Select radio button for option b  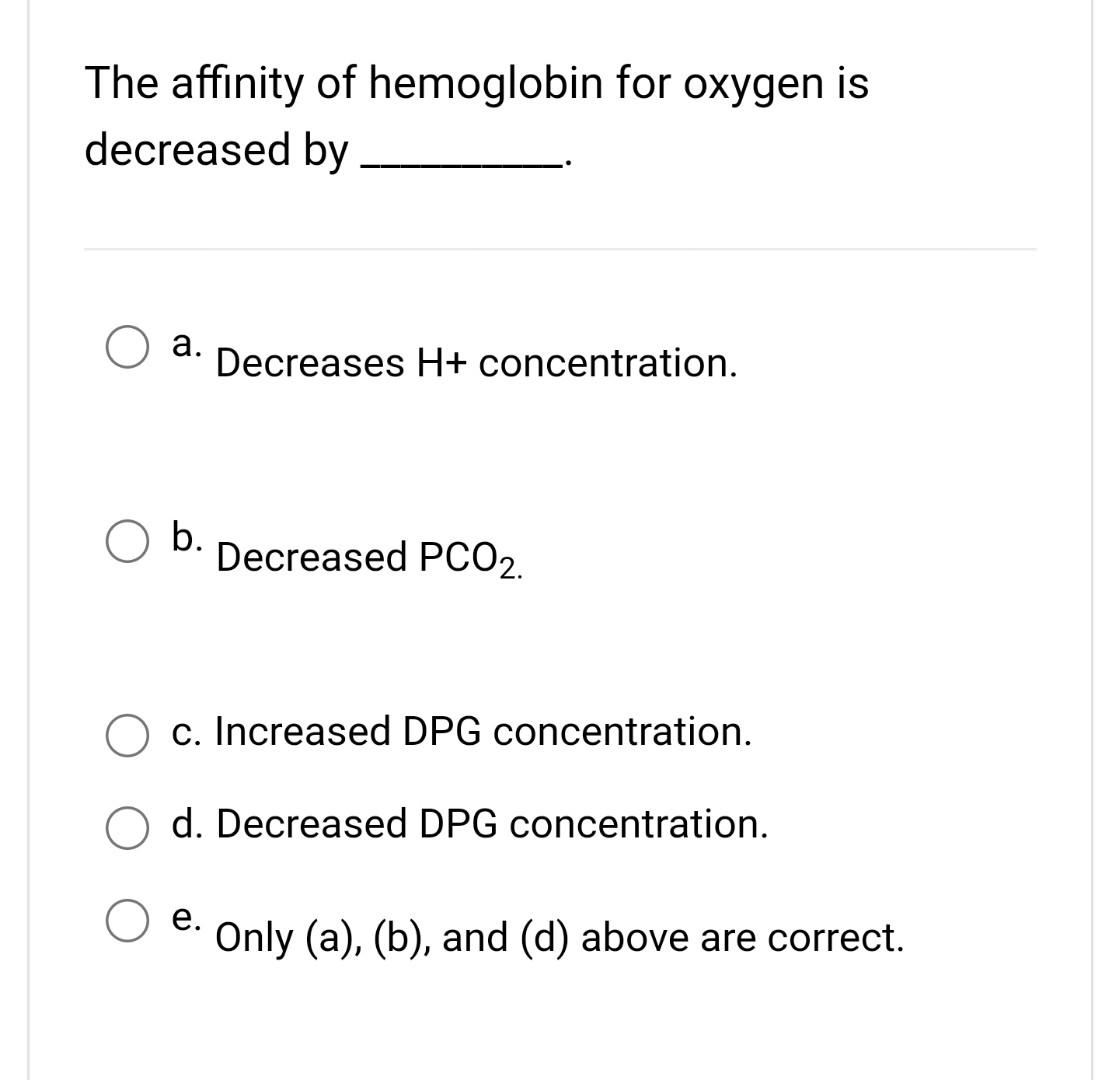coord(126,541)
